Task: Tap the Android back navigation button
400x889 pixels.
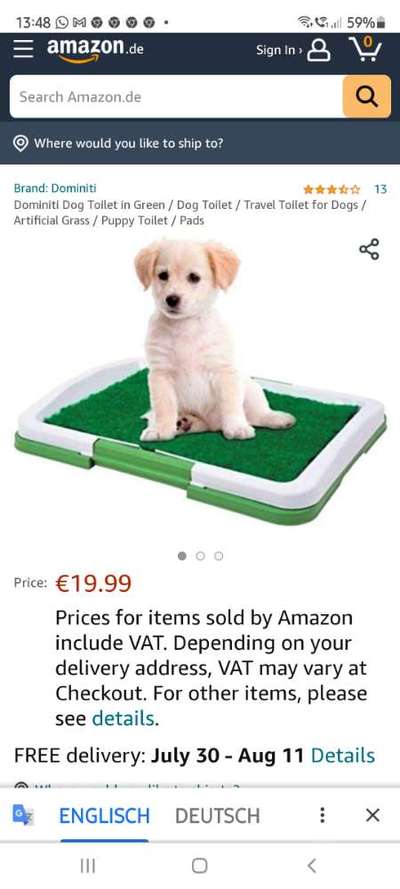Action: (311, 865)
